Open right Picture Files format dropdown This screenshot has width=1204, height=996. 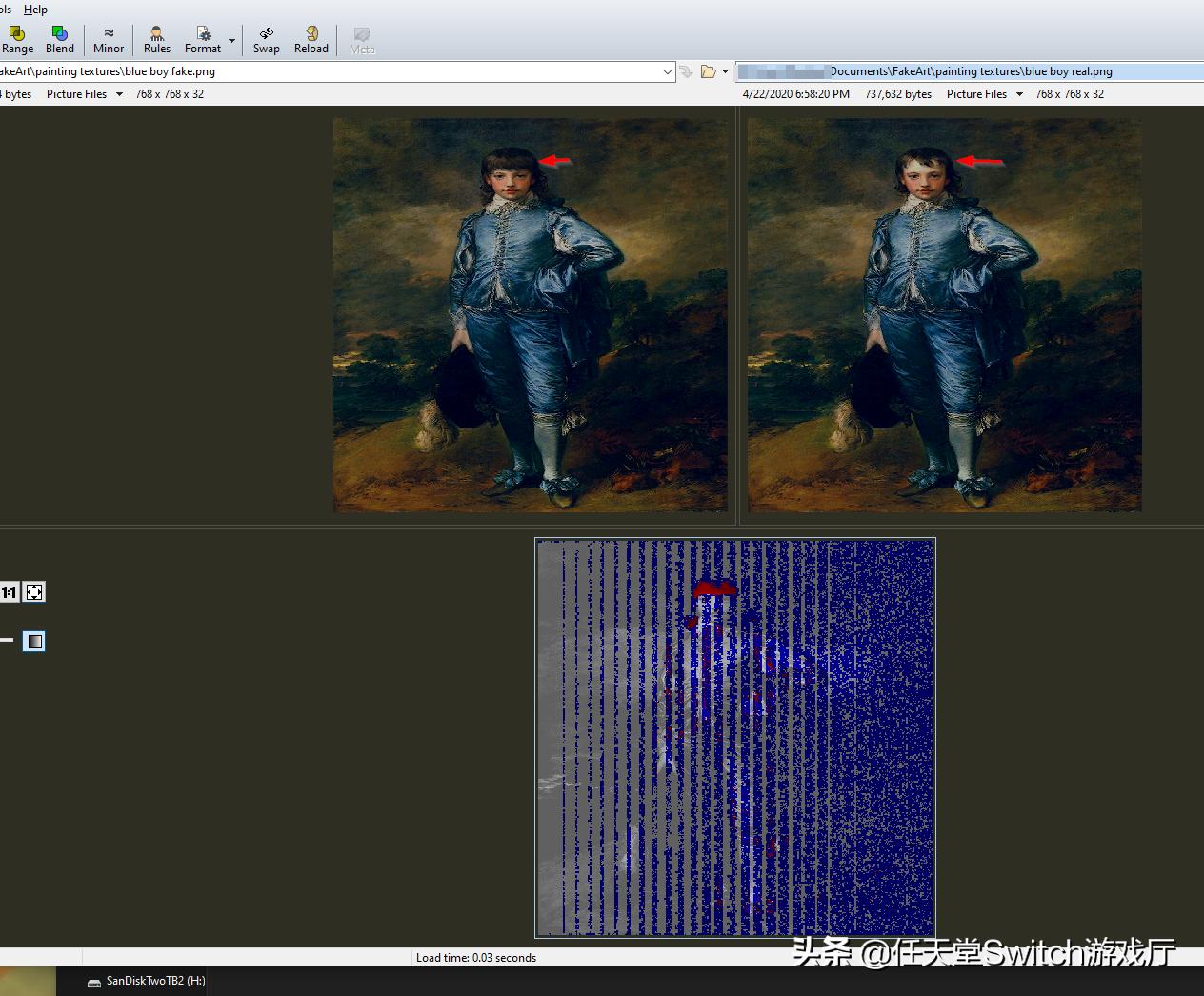(985, 94)
